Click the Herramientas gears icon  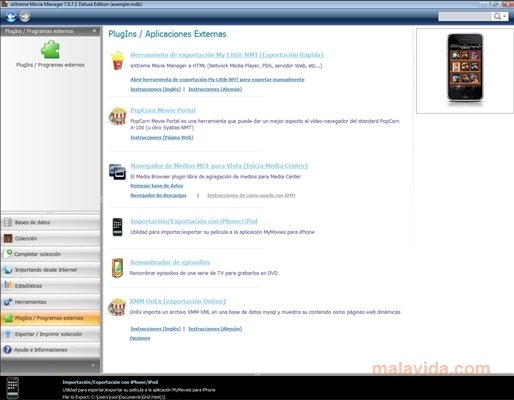(x=8, y=302)
